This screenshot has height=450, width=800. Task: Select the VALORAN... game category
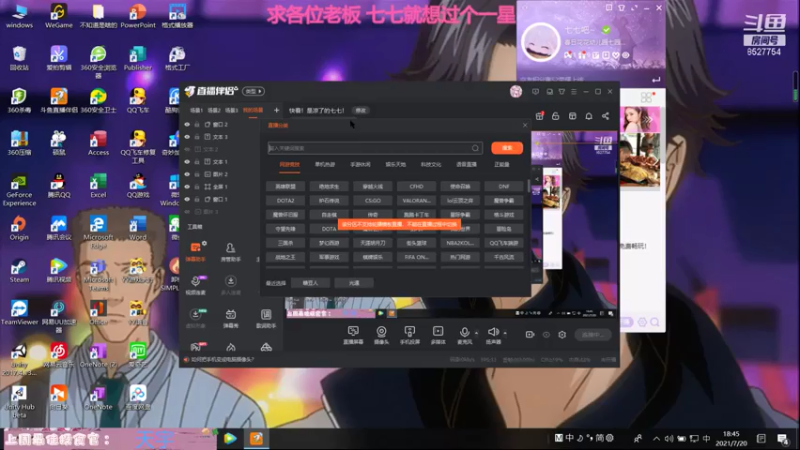point(416,201)
